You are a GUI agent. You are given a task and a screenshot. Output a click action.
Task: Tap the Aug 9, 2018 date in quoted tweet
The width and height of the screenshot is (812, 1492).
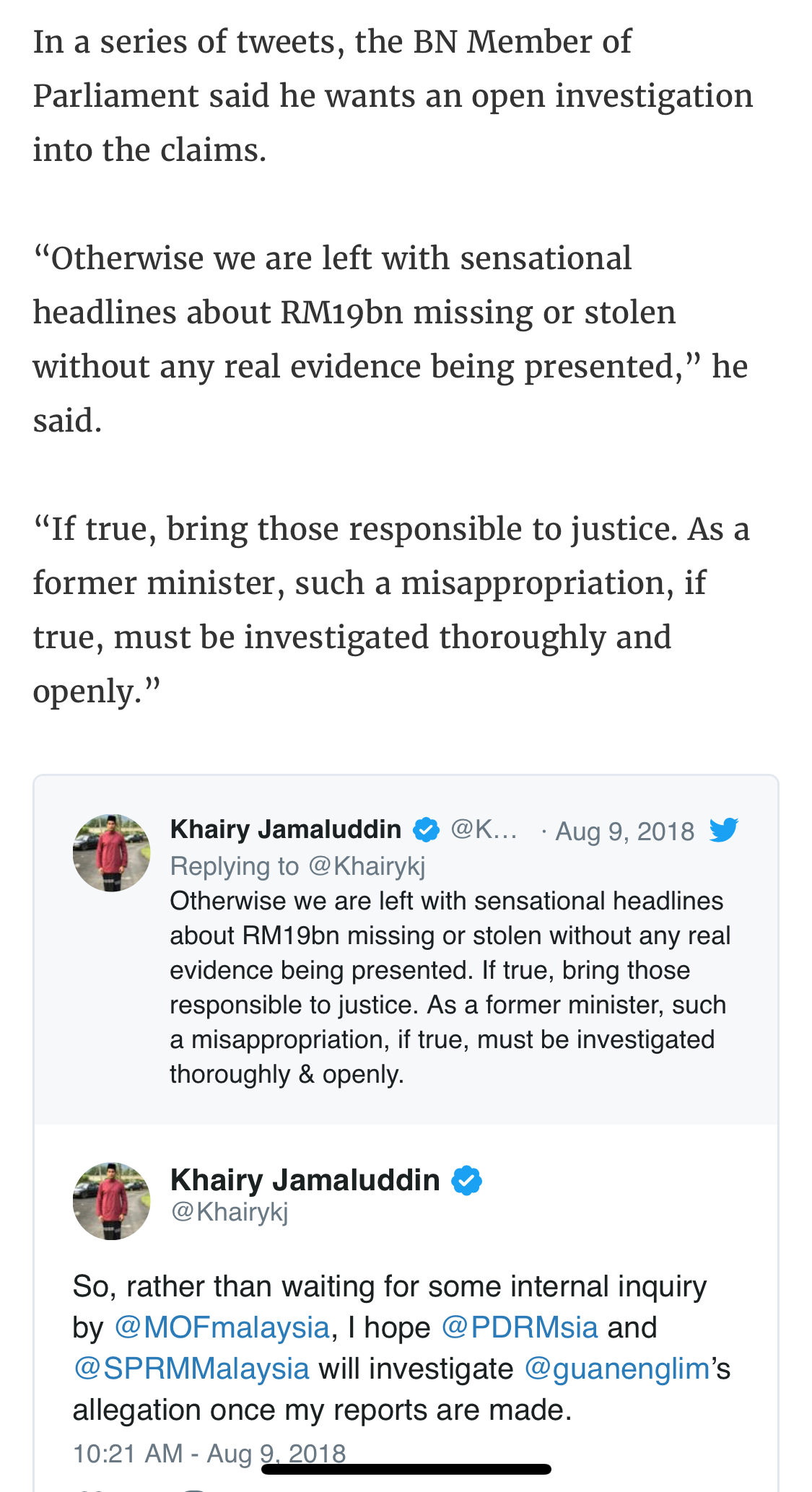[624, 832]
